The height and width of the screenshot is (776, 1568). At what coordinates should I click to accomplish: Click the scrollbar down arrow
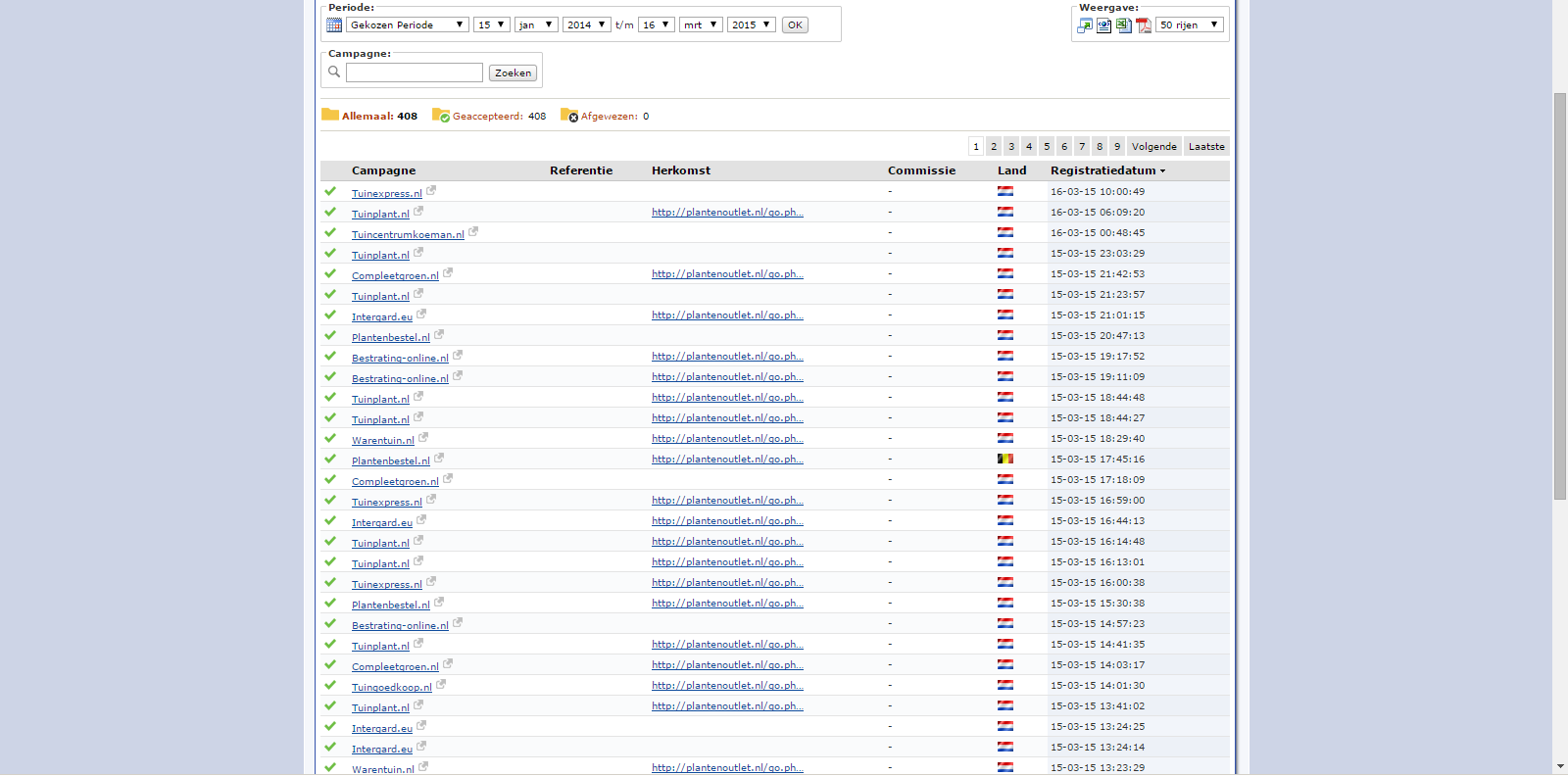point(1560,767)
